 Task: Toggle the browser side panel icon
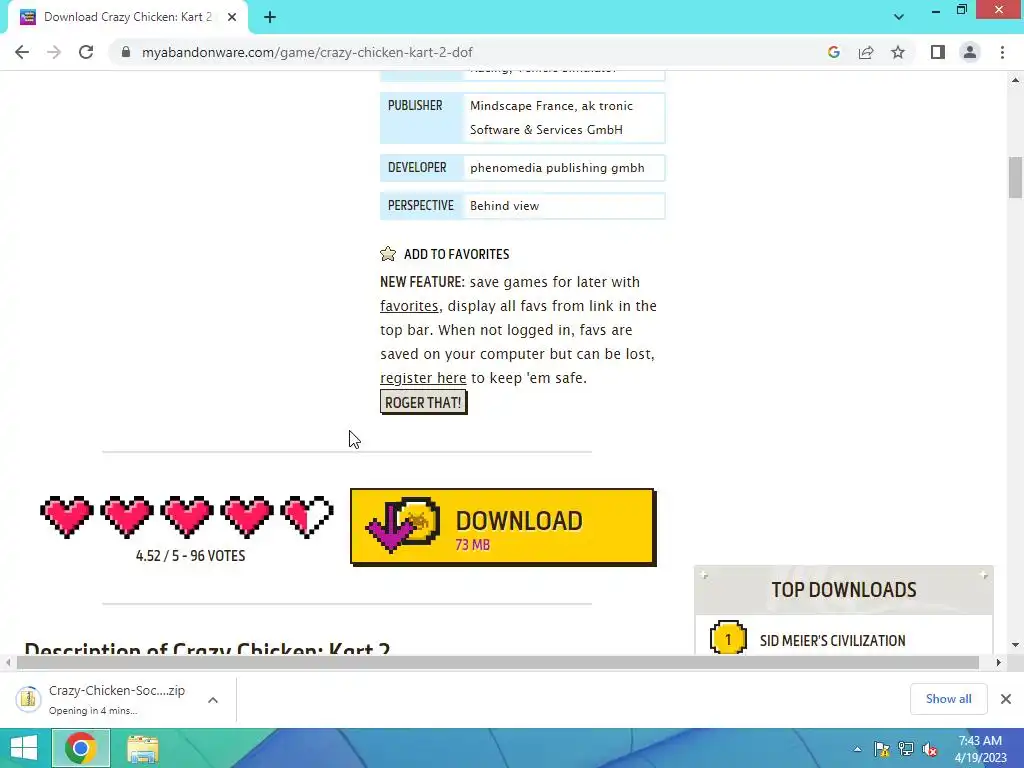click(x=938, y=52)
